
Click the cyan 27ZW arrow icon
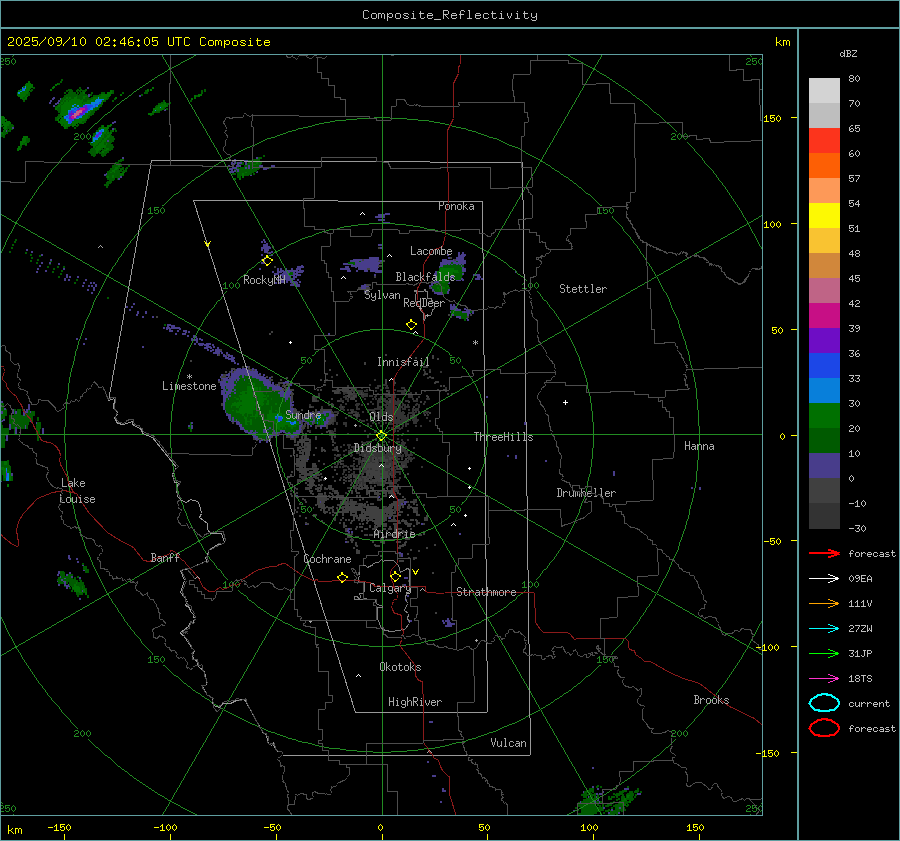(x=824, y=629)
